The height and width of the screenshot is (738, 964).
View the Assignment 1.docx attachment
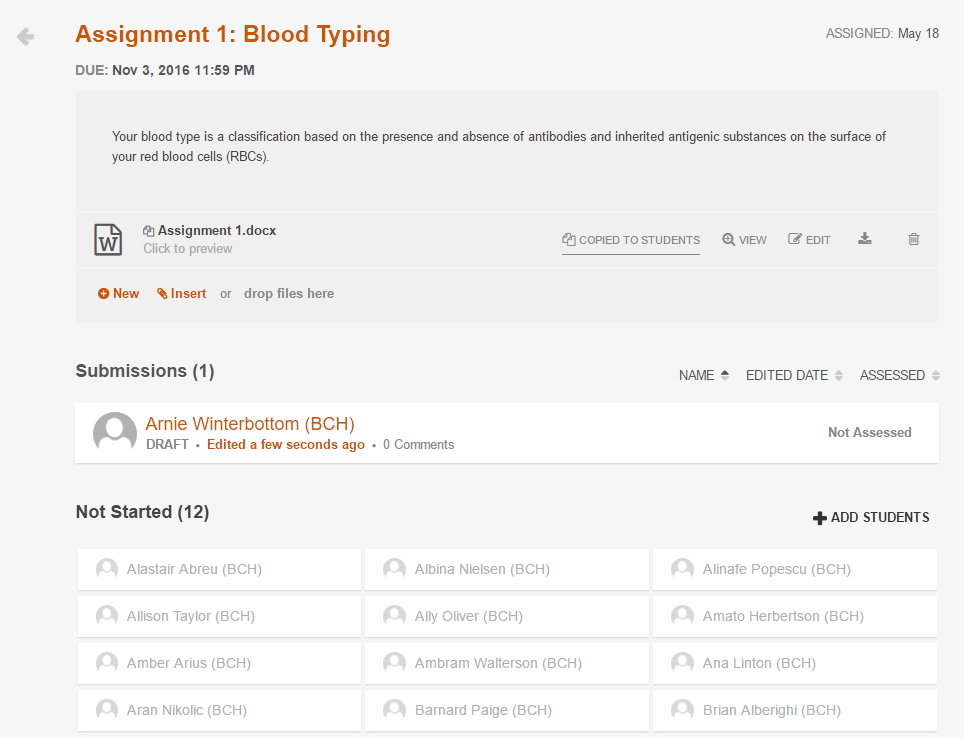(744, 240)
